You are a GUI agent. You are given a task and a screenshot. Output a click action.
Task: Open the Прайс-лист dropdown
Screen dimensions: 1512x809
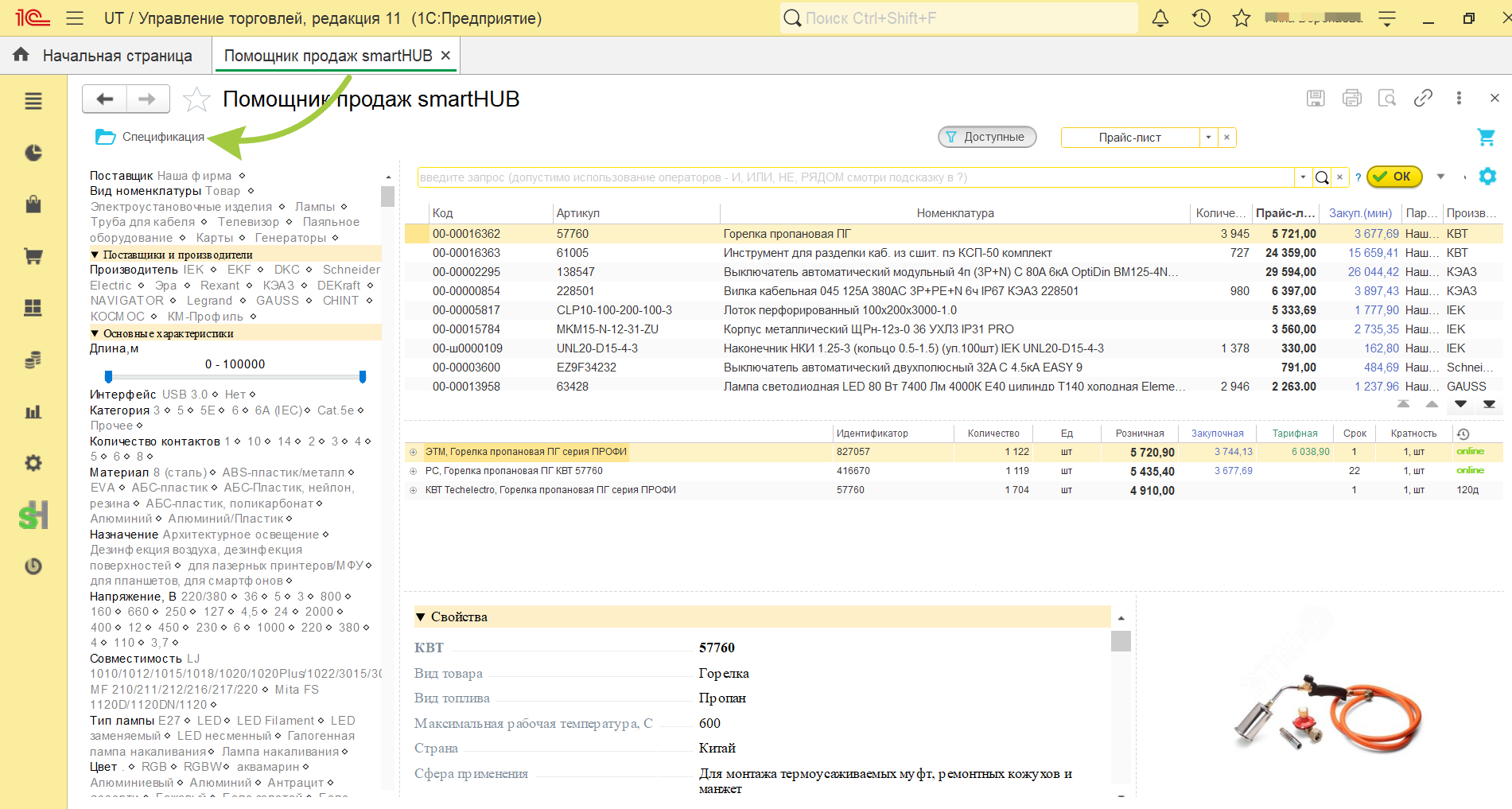point(1208,138)
